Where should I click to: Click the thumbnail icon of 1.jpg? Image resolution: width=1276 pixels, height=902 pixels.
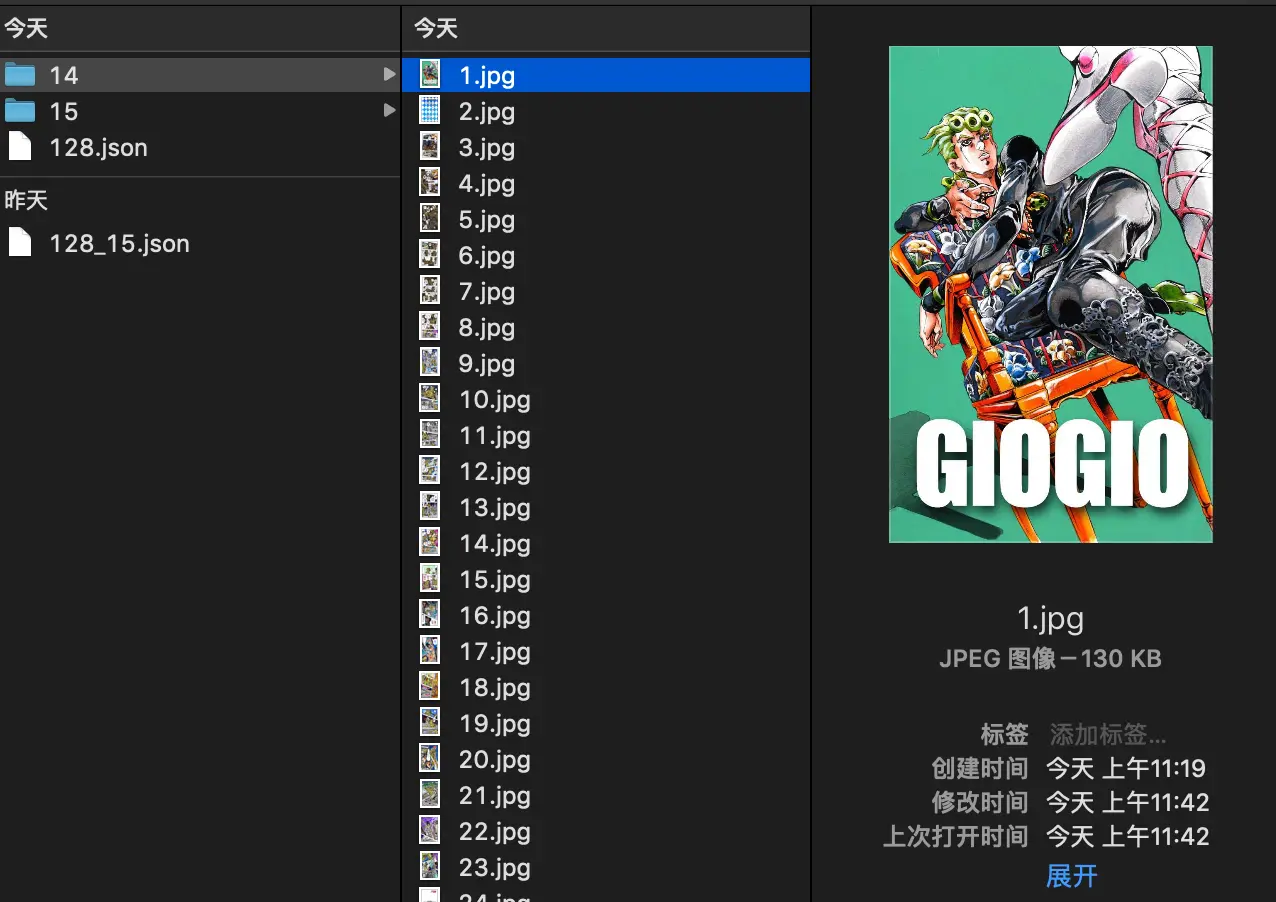[429, 74]
